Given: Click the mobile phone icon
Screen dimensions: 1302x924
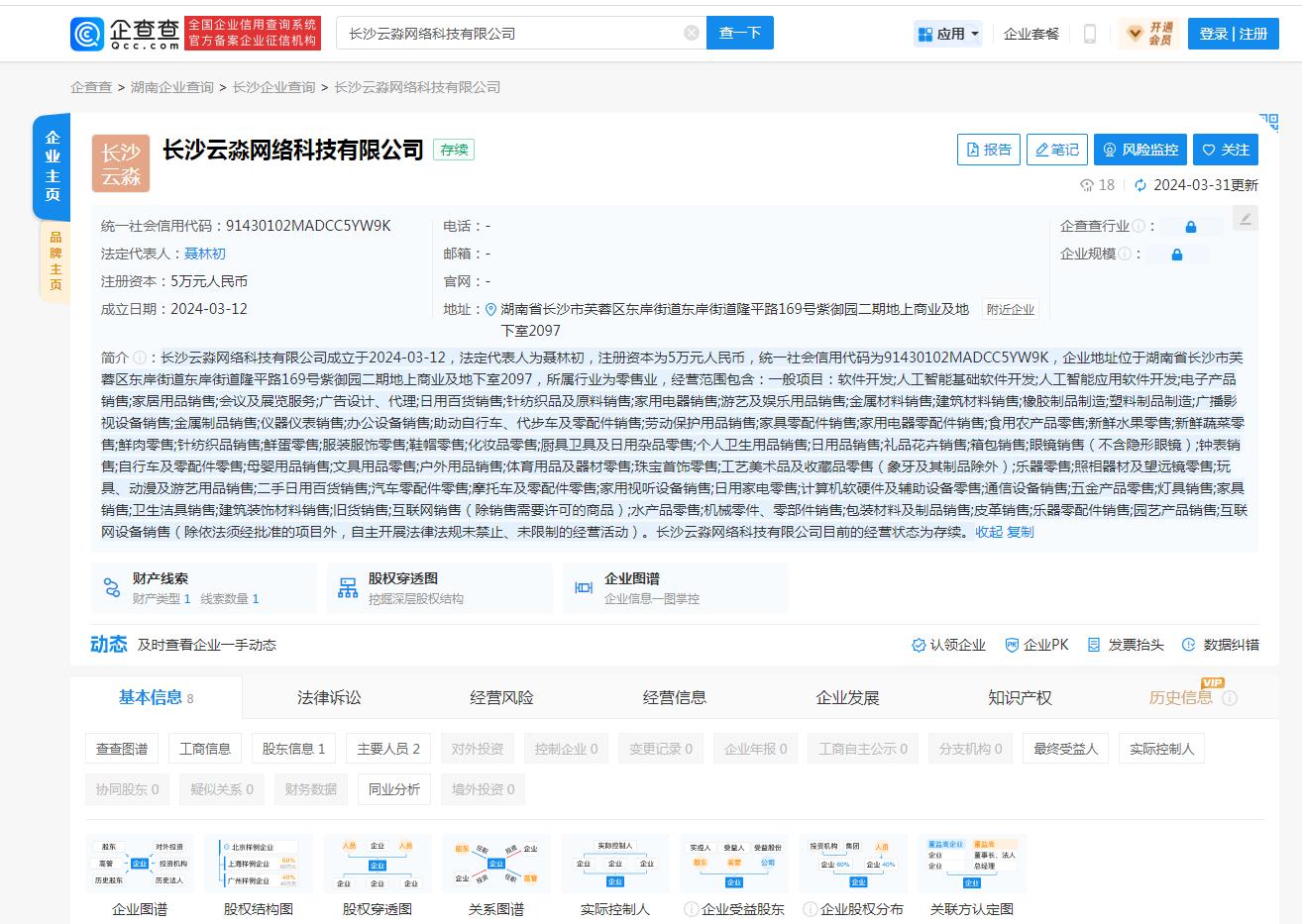Looking at the screenshot, I should (x=1089, y=34).
